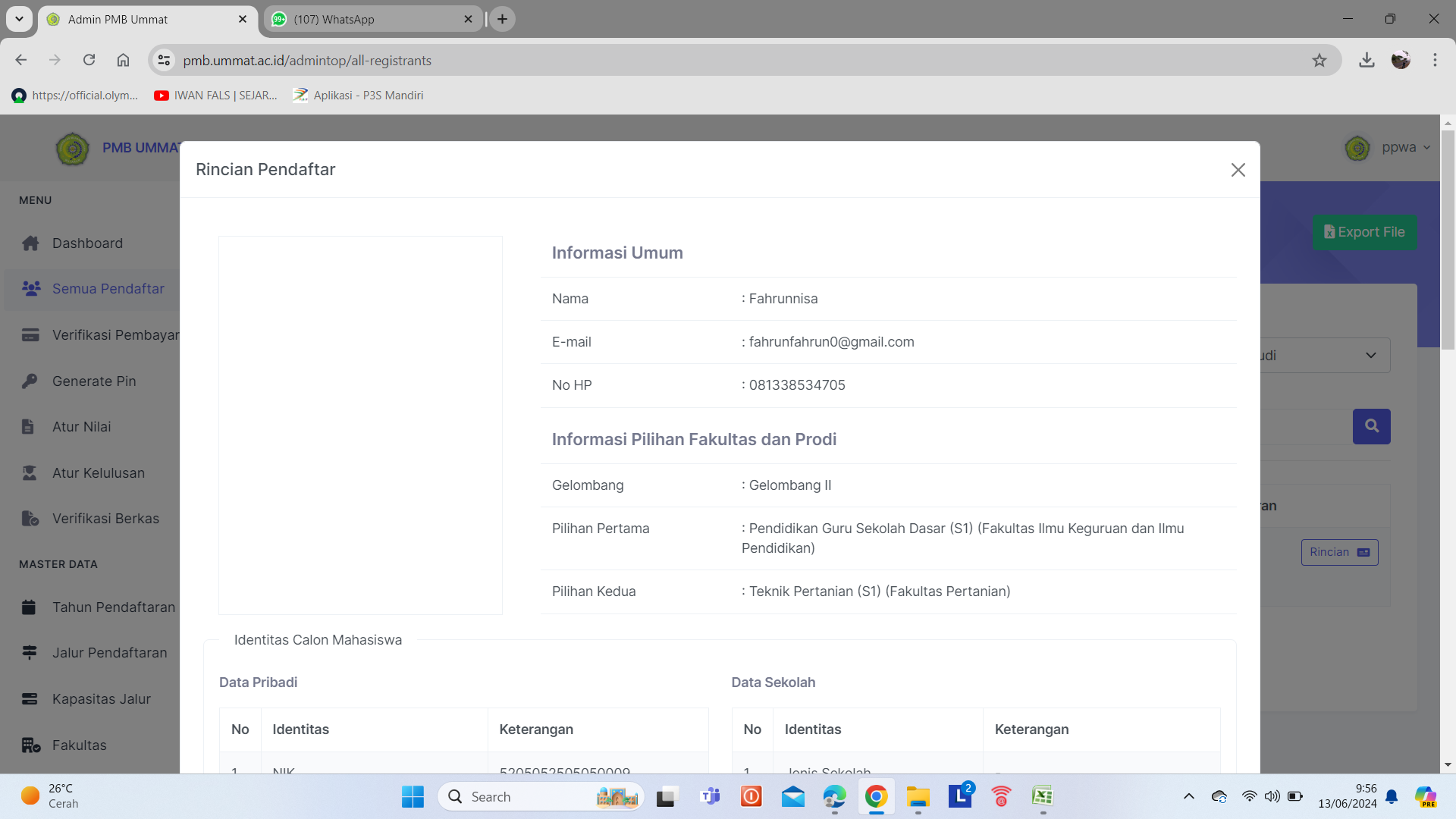
Task: Click the Verifikasi Pembayaran card icon
Action: [x=30, y=335]
